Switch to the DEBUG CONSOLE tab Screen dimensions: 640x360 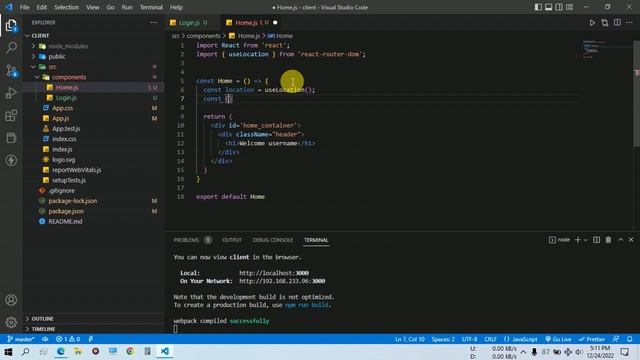272,240
